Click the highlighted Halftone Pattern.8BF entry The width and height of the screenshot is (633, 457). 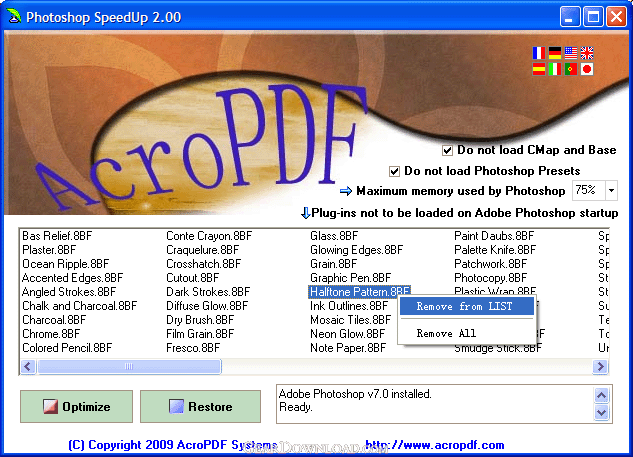click(359, 292)
